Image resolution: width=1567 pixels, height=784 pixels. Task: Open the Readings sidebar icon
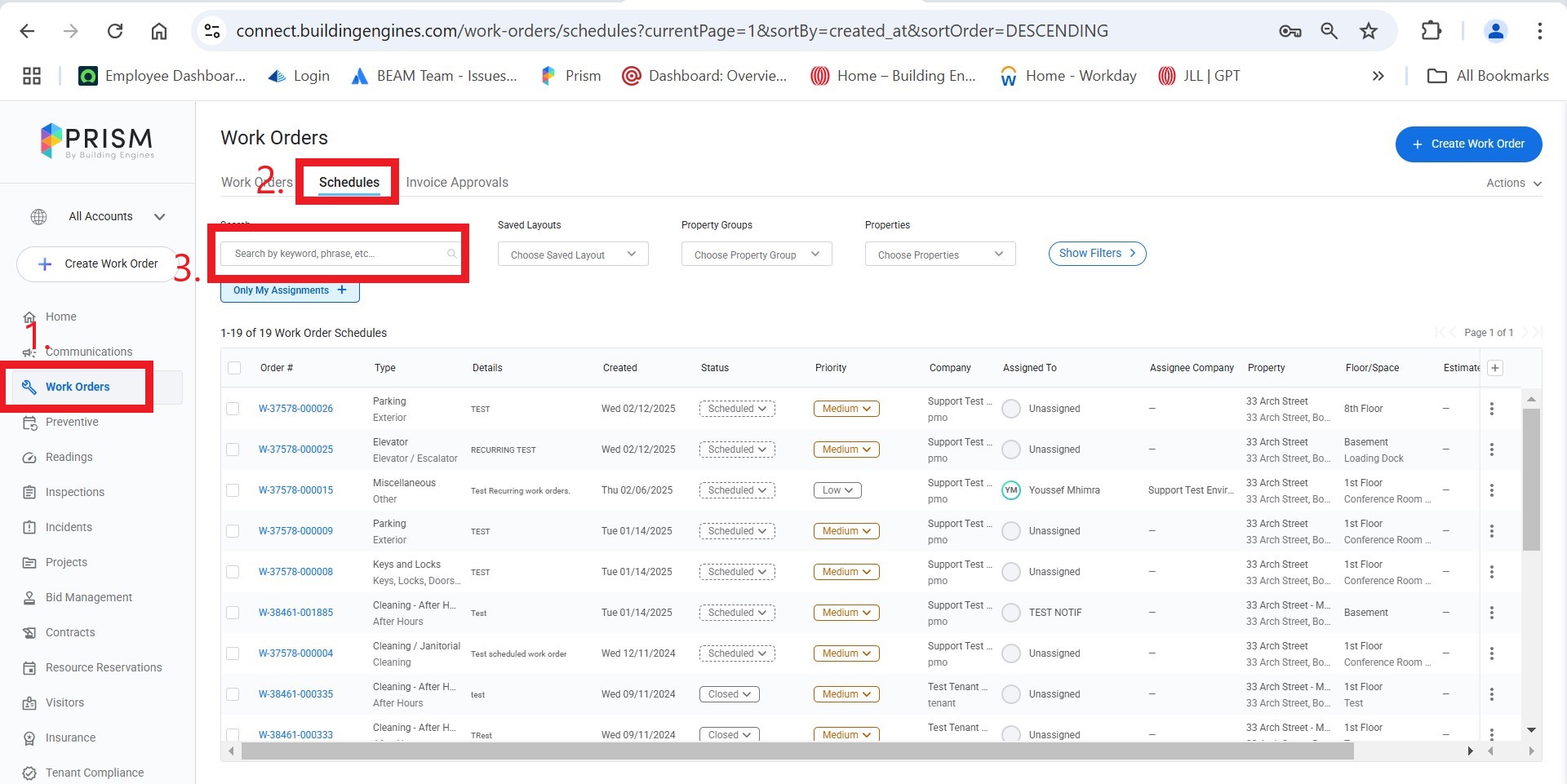29,458
